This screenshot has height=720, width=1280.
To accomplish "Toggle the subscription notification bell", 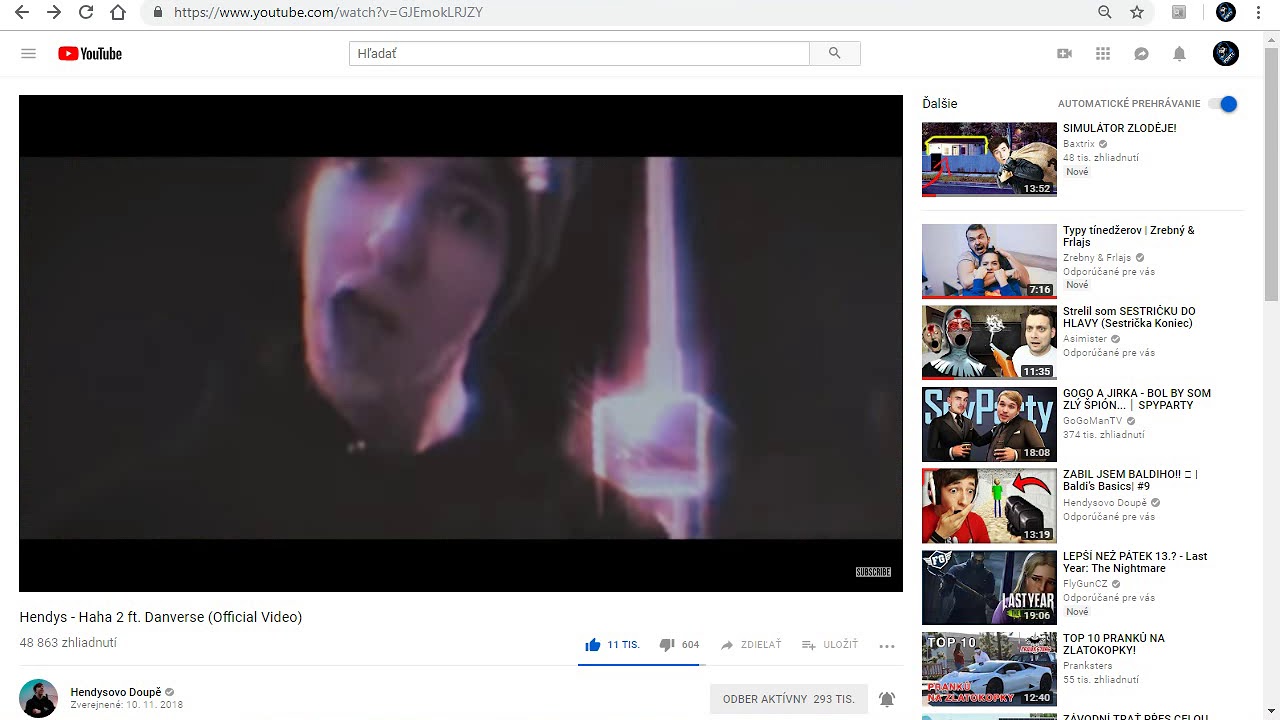I will click(x=887, y=699).
